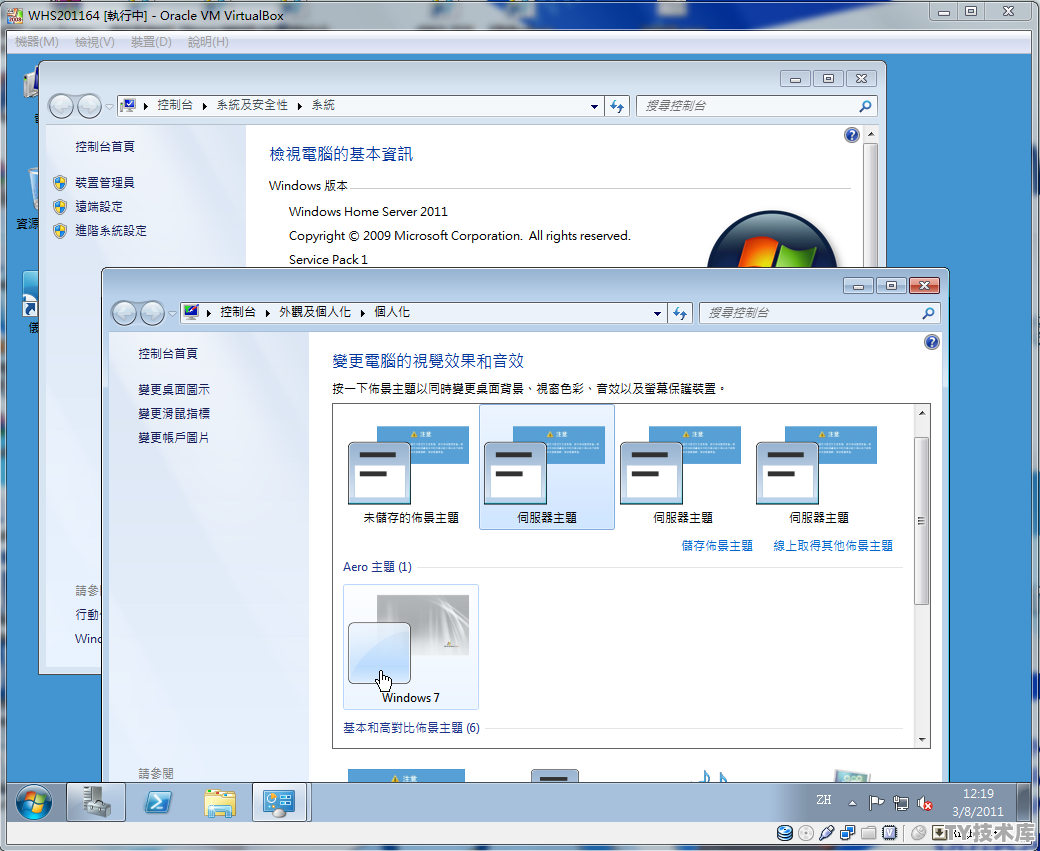Expand arrow after 控制台 in Personalization breadcrumb

[x=267, y=313]
